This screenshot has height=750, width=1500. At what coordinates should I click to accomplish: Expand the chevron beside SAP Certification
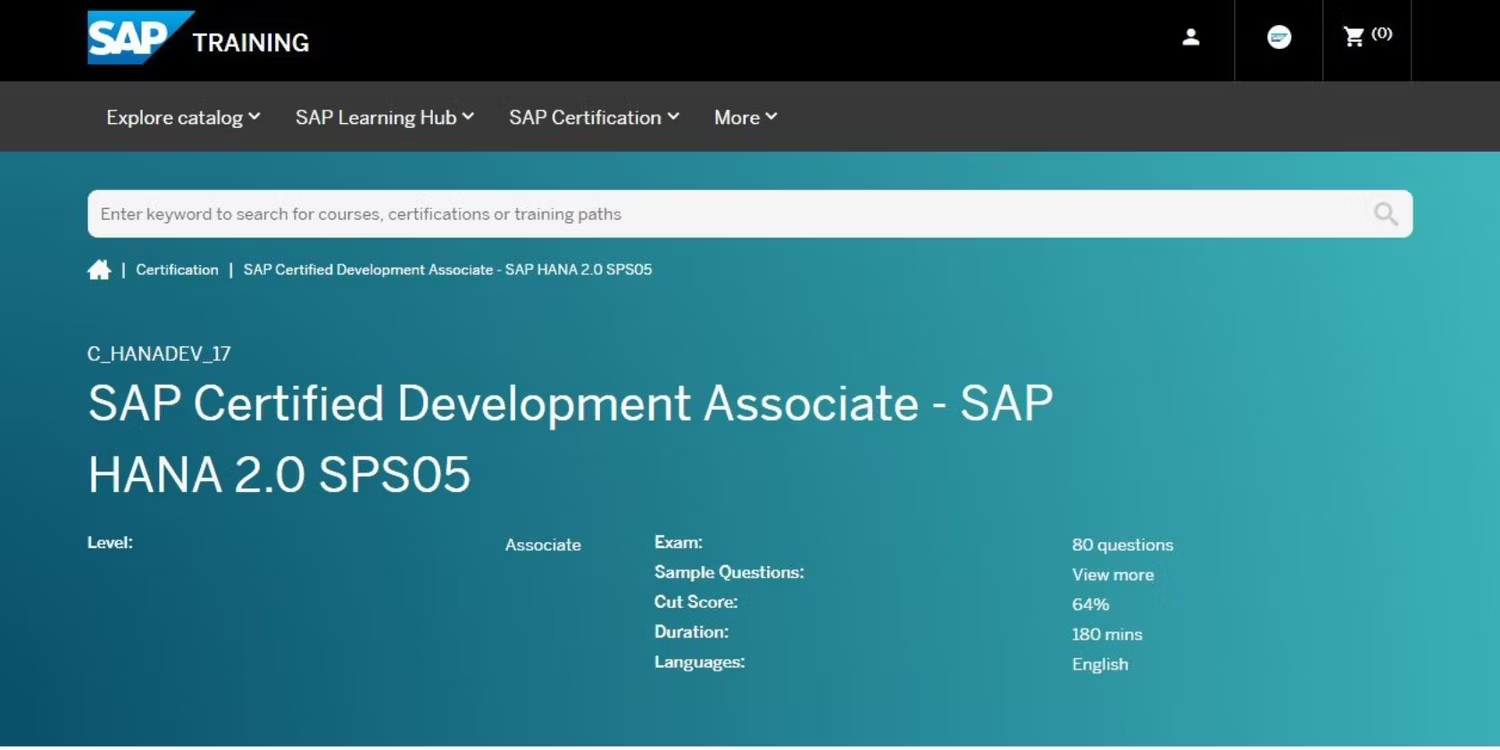[x=674, y=117]
